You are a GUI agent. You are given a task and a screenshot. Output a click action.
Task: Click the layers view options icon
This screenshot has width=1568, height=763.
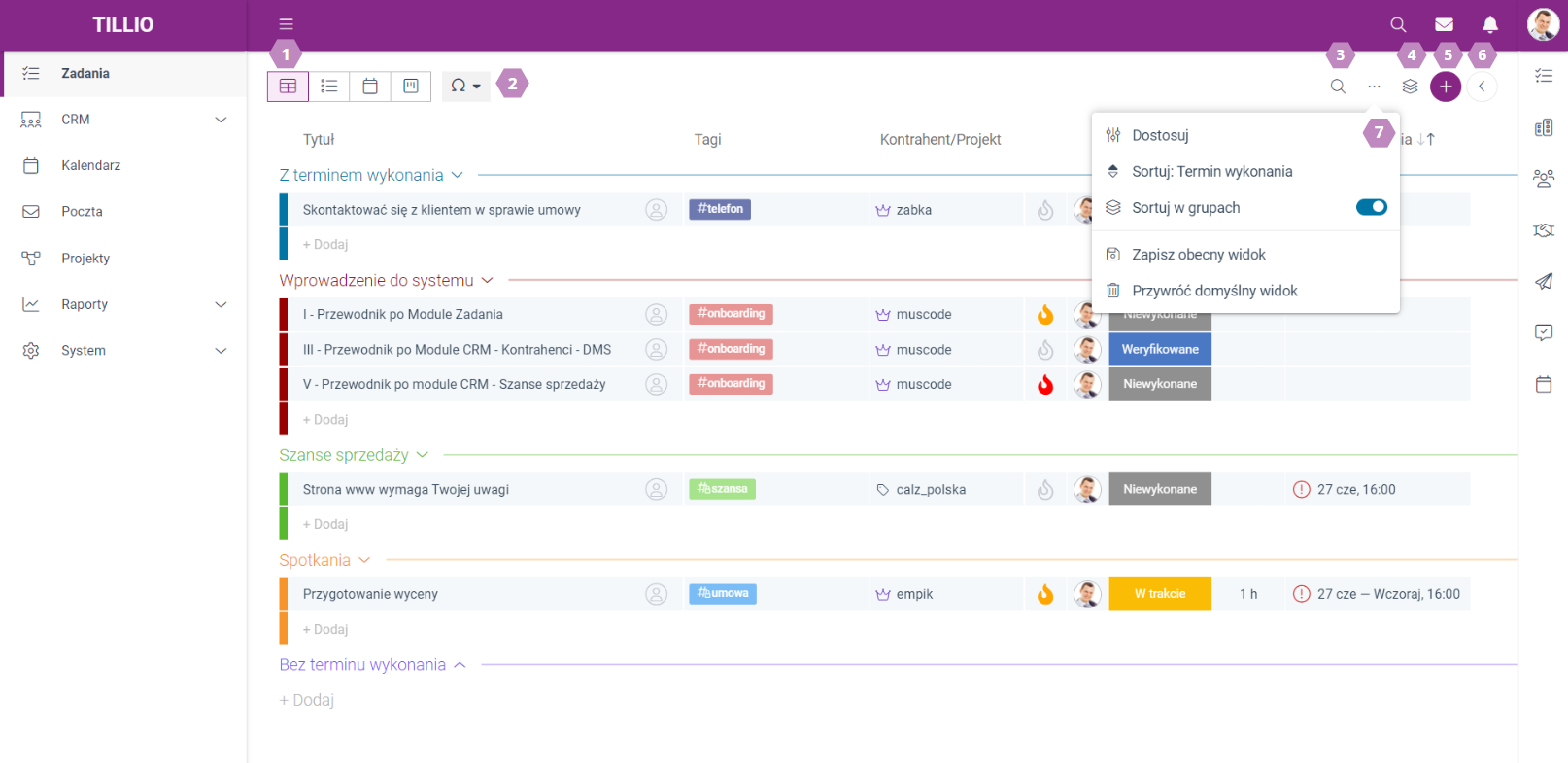[1411, 87]
